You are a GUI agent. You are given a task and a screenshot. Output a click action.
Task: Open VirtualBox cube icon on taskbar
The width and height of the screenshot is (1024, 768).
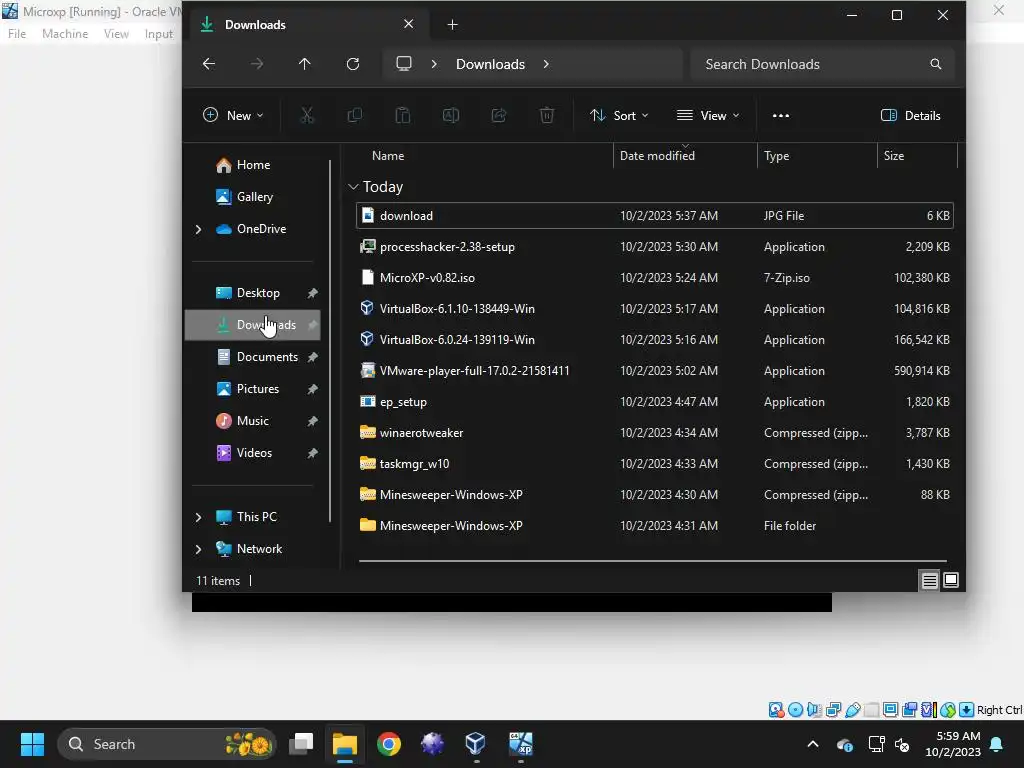pyautogui.click(x=475, y=744)
